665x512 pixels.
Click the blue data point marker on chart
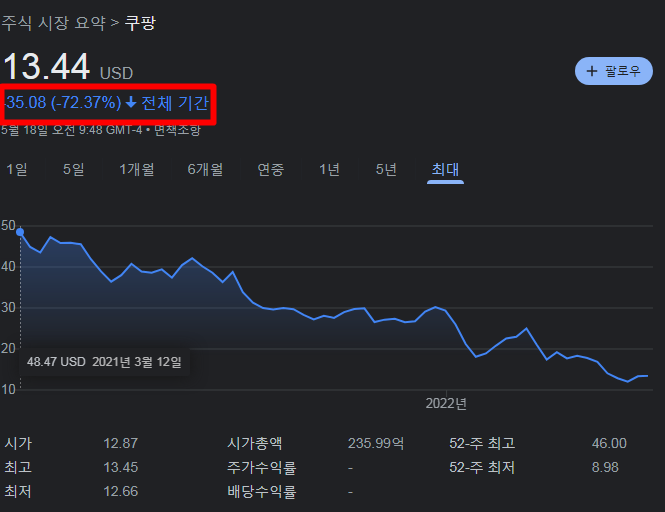tap(20, 232)
